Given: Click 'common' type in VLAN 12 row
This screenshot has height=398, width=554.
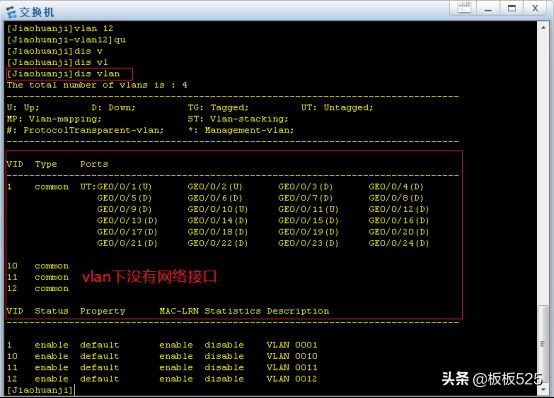Looking at the screenshot, I should (52, 288).
